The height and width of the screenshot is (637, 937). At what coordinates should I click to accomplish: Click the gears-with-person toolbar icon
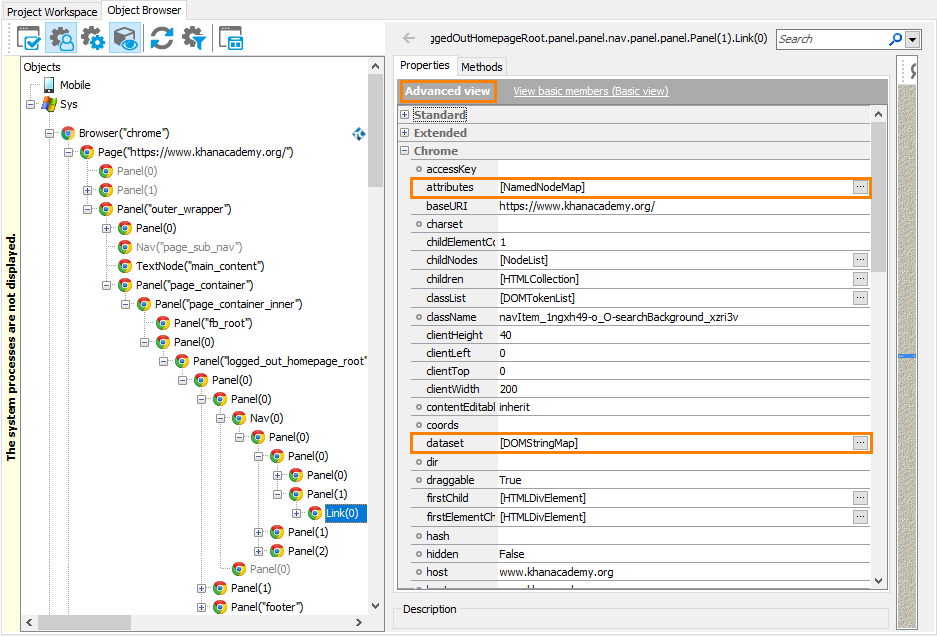(60, 38)
